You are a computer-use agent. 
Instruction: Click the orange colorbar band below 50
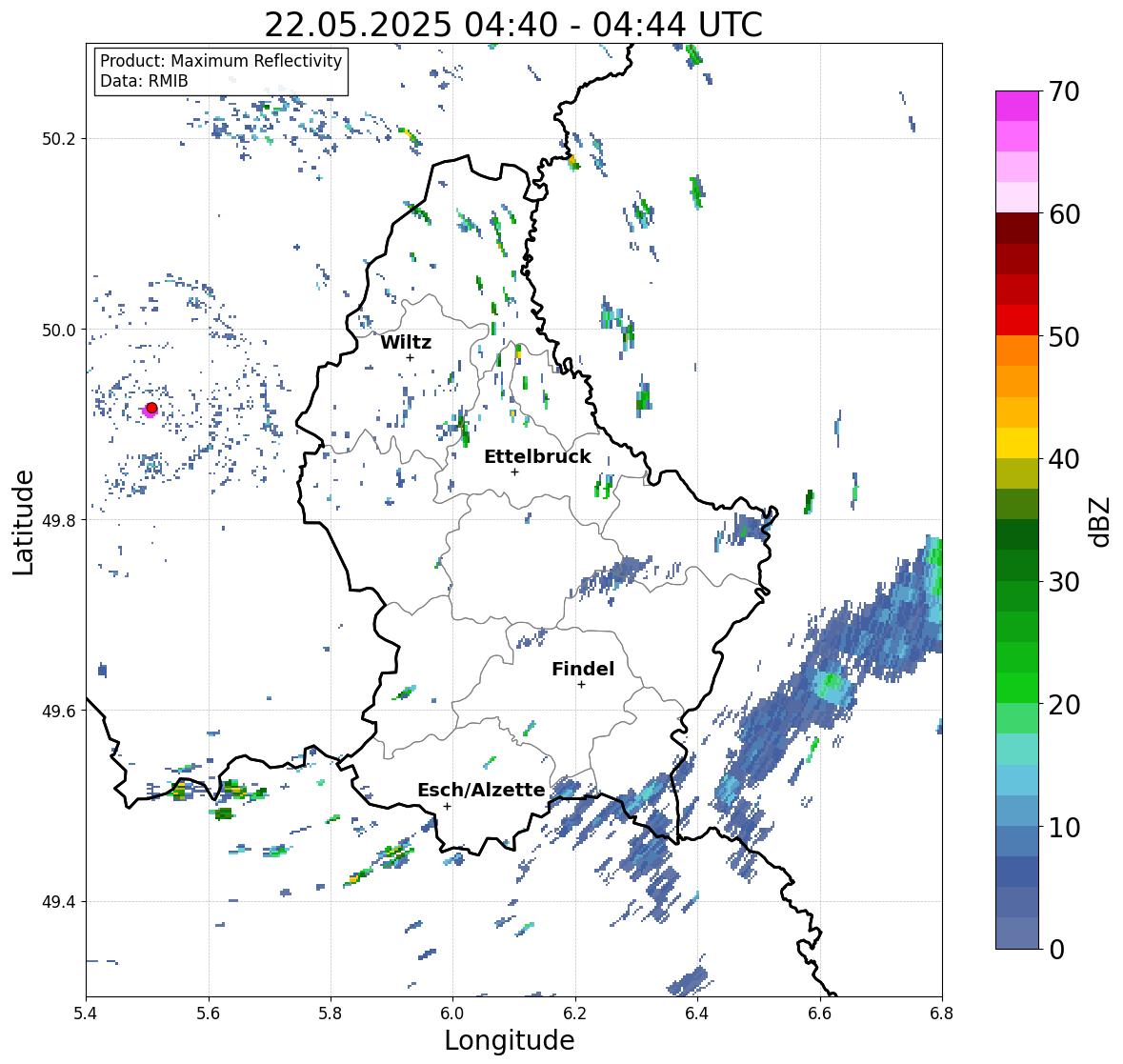point(1017,351)
